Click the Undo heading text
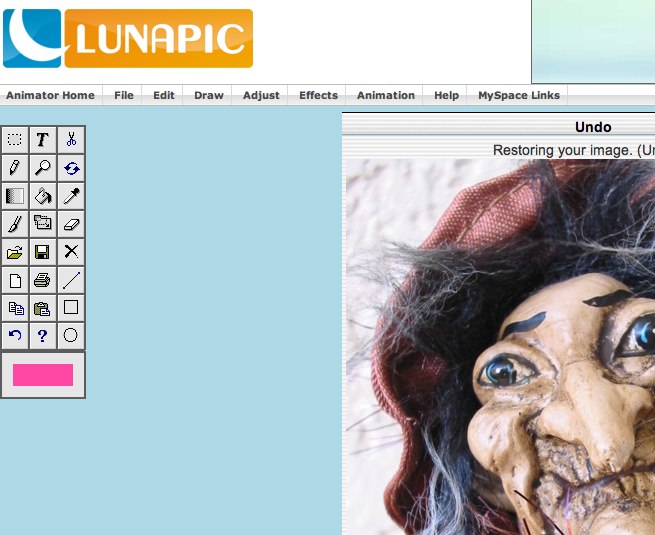This screenshot has width=655, height=535. (x=593, y=127)
